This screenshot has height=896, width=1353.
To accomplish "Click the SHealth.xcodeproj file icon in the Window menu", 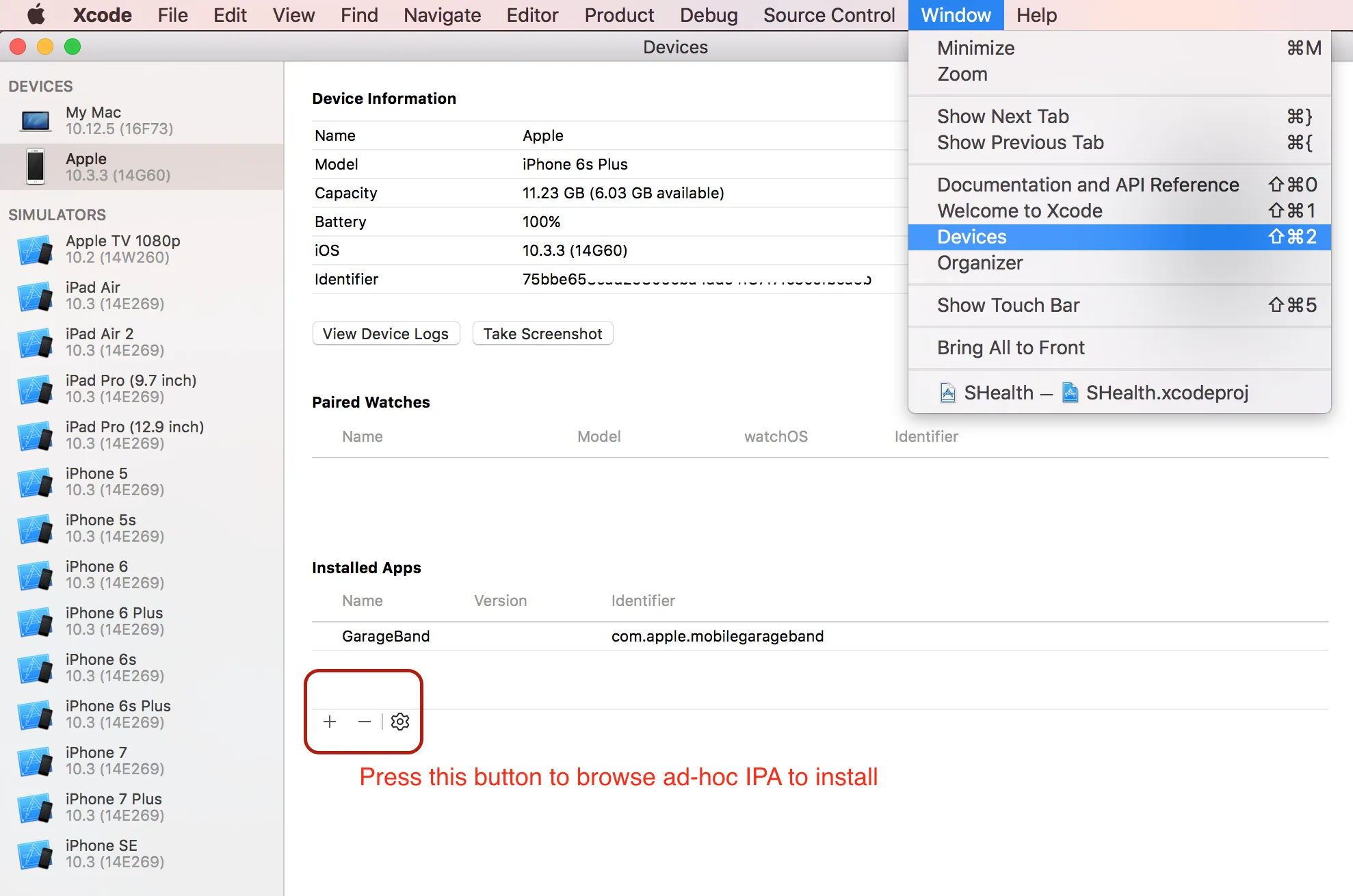I will [x=1070, y=393].
